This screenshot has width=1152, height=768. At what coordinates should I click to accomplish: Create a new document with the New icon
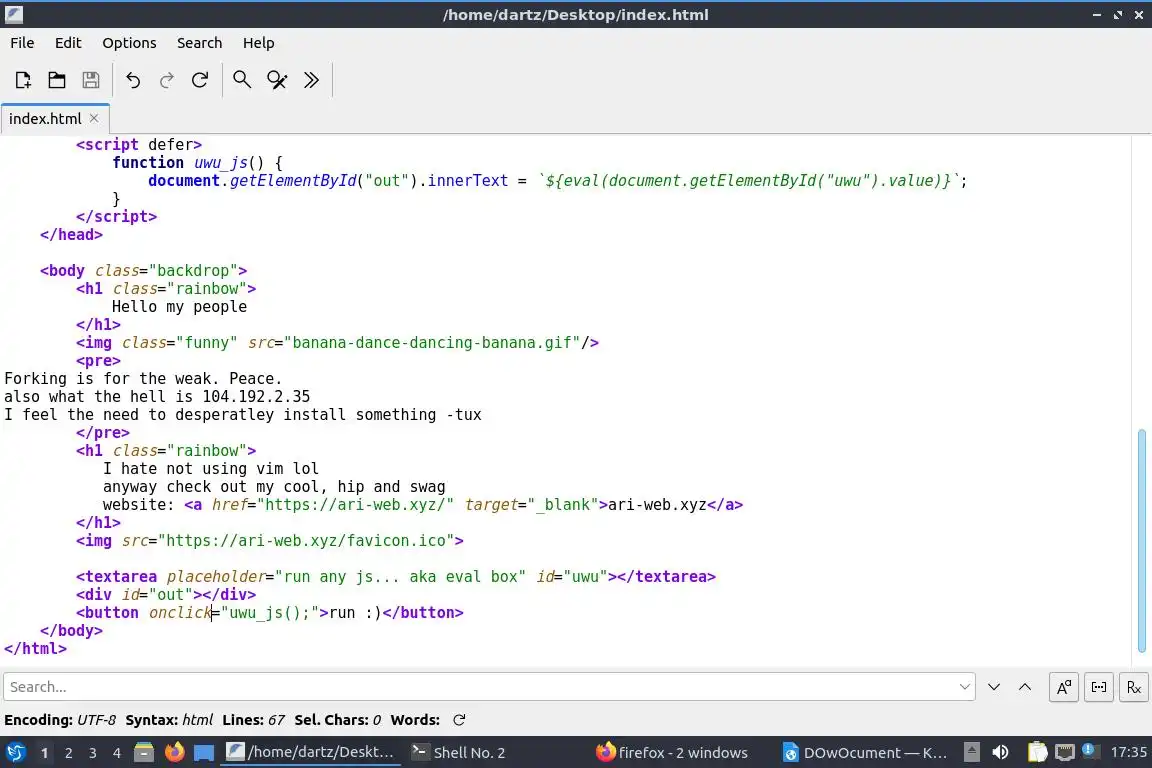[23, 79]
